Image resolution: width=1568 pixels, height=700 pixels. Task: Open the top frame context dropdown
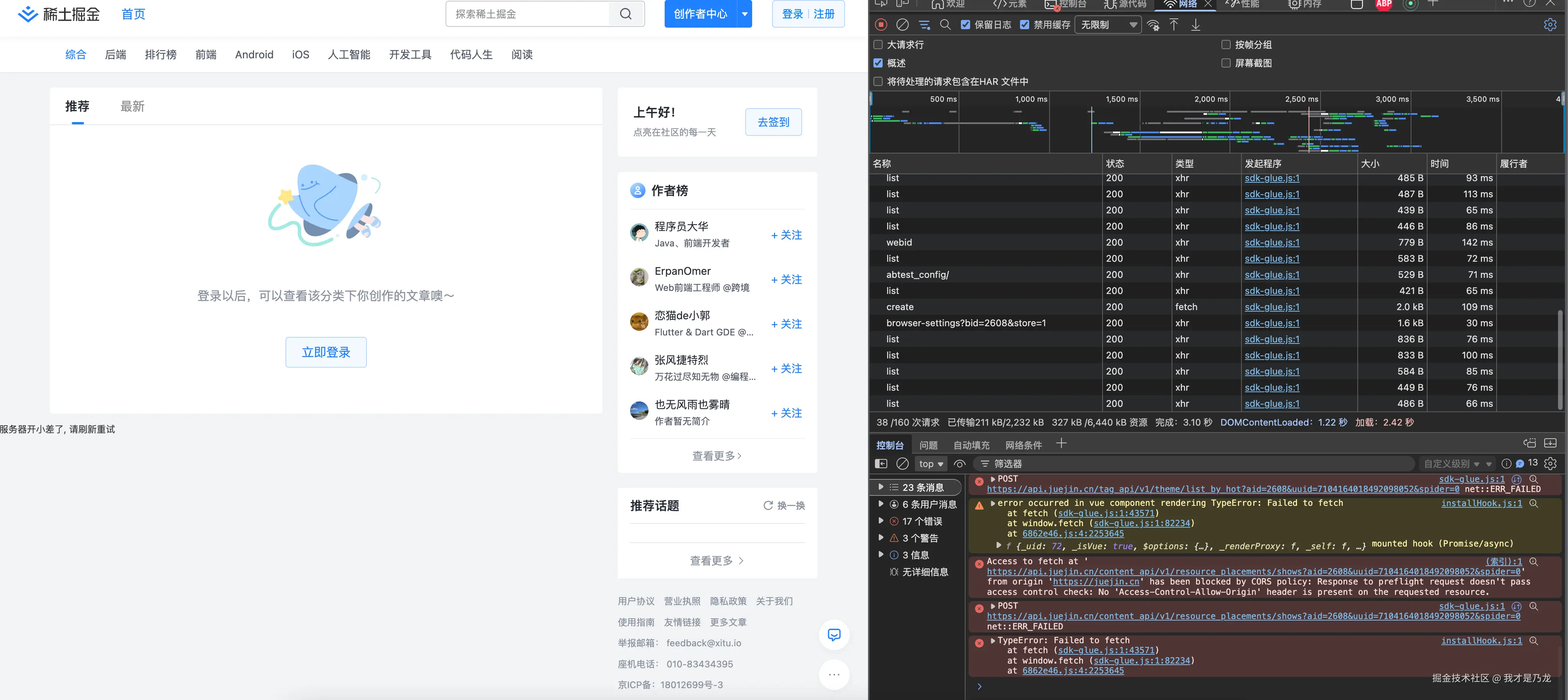931,463
